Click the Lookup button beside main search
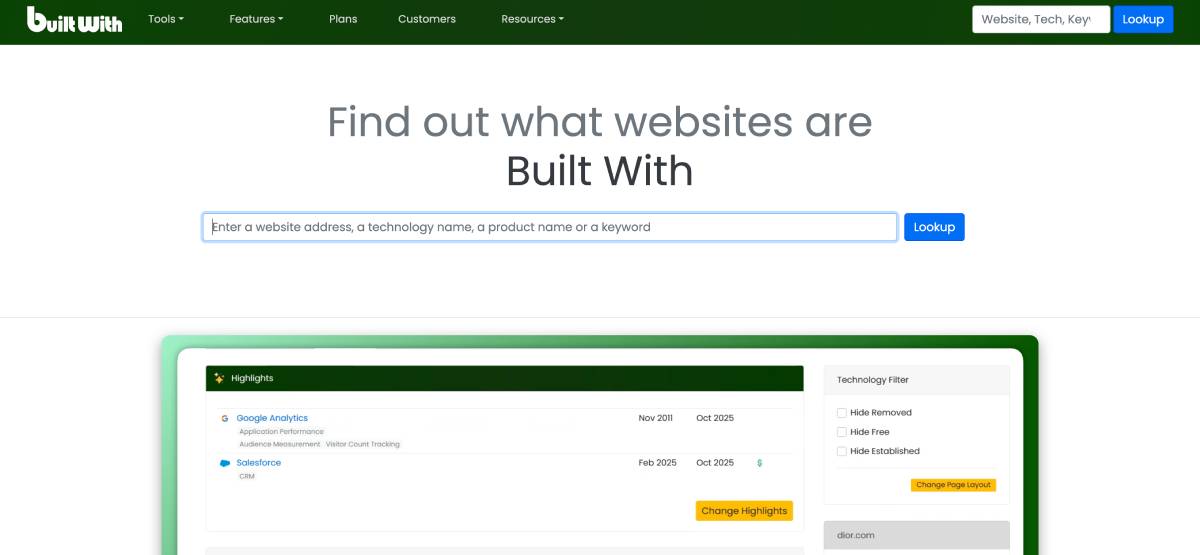 (x=934, y=227)
